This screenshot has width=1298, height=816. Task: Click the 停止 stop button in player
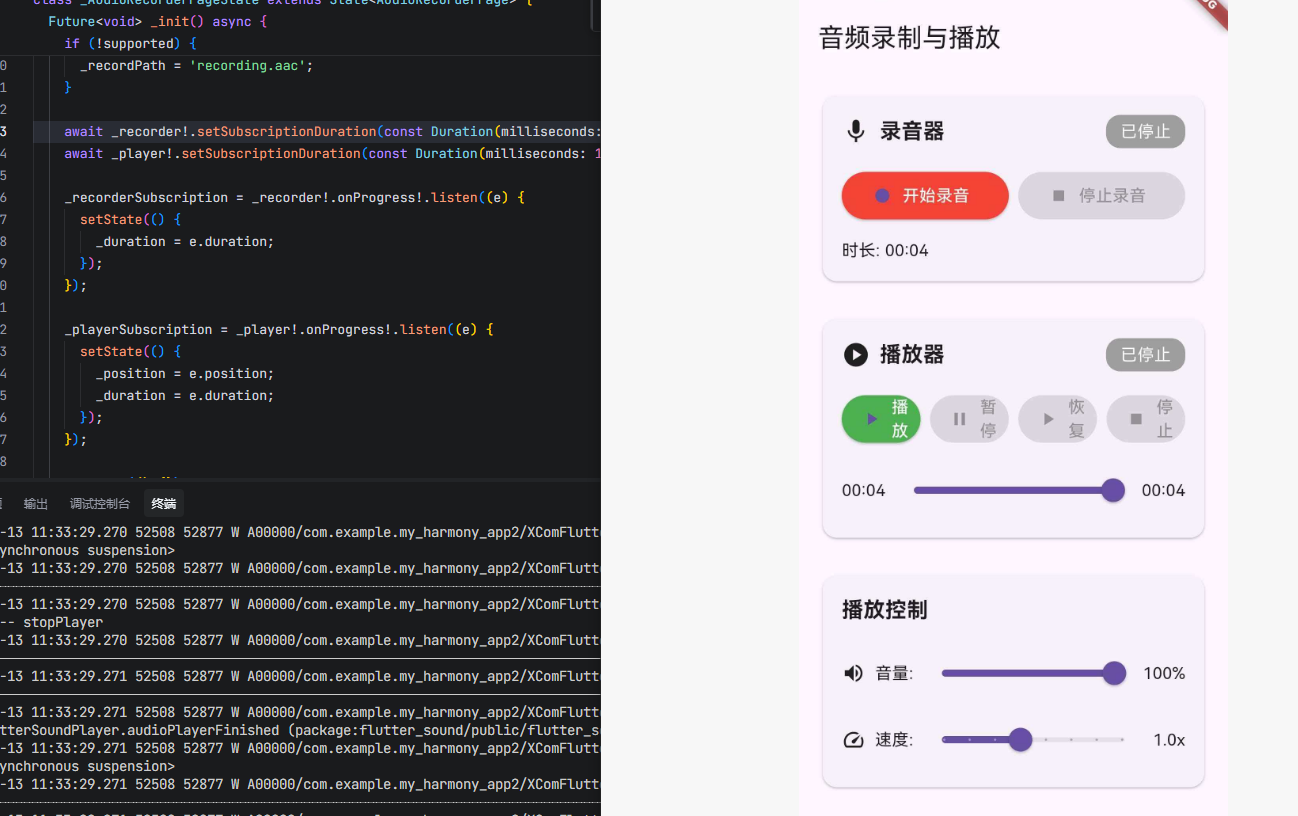tap(1145, 419)
